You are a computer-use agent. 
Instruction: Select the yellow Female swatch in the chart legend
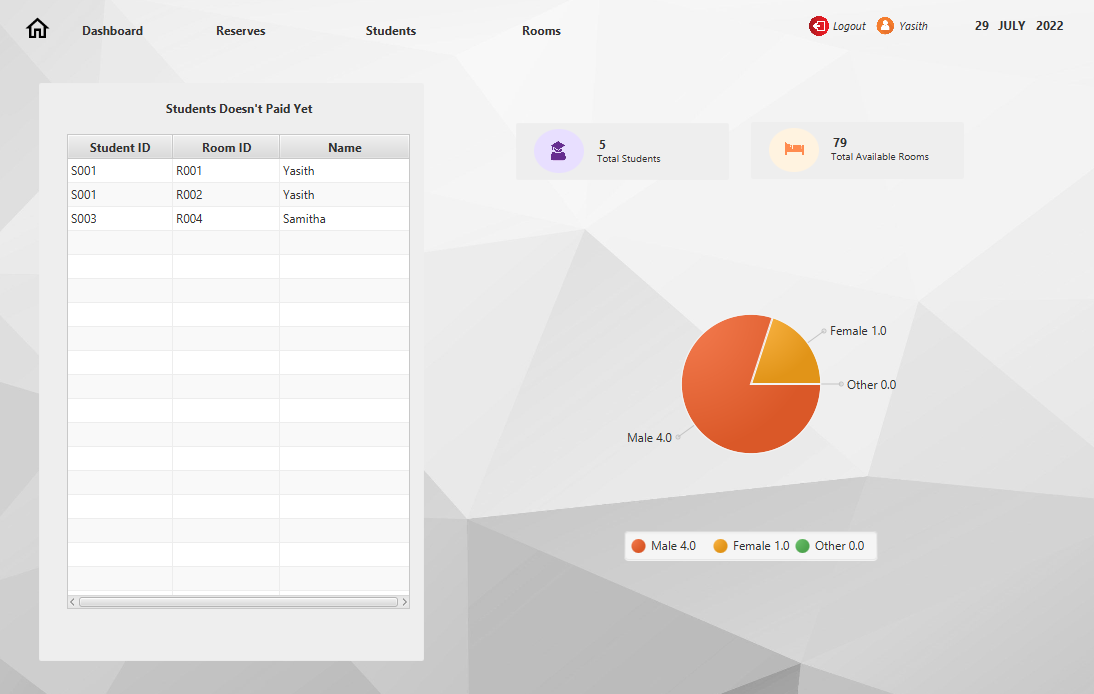click(x=722, y=545)
